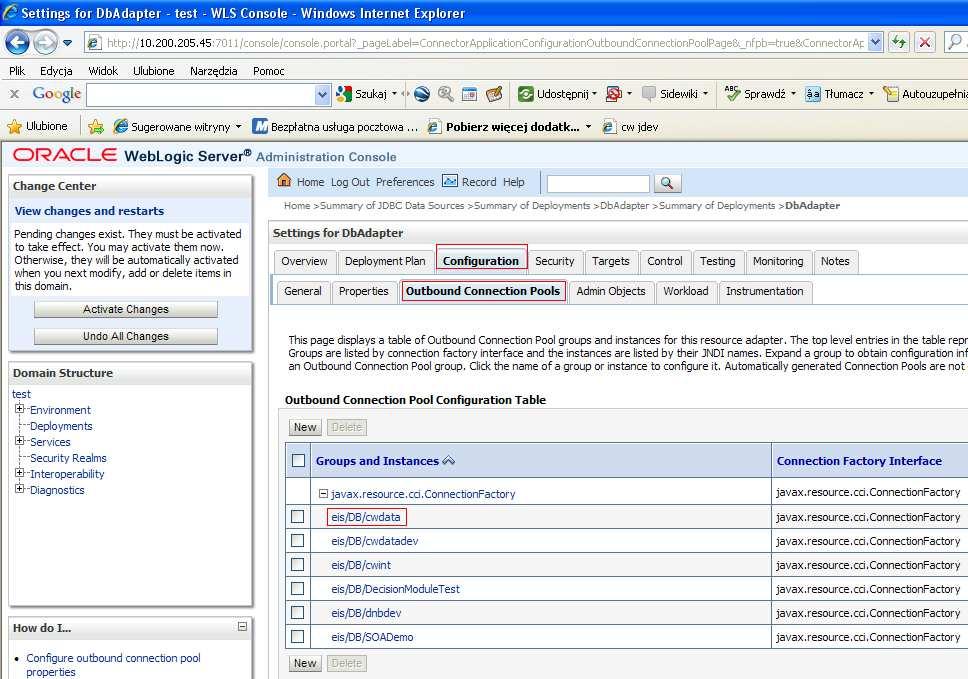This screenshot has width=968, height=679.
Task: Click the New button above the table
Action: tap(305, 427)
